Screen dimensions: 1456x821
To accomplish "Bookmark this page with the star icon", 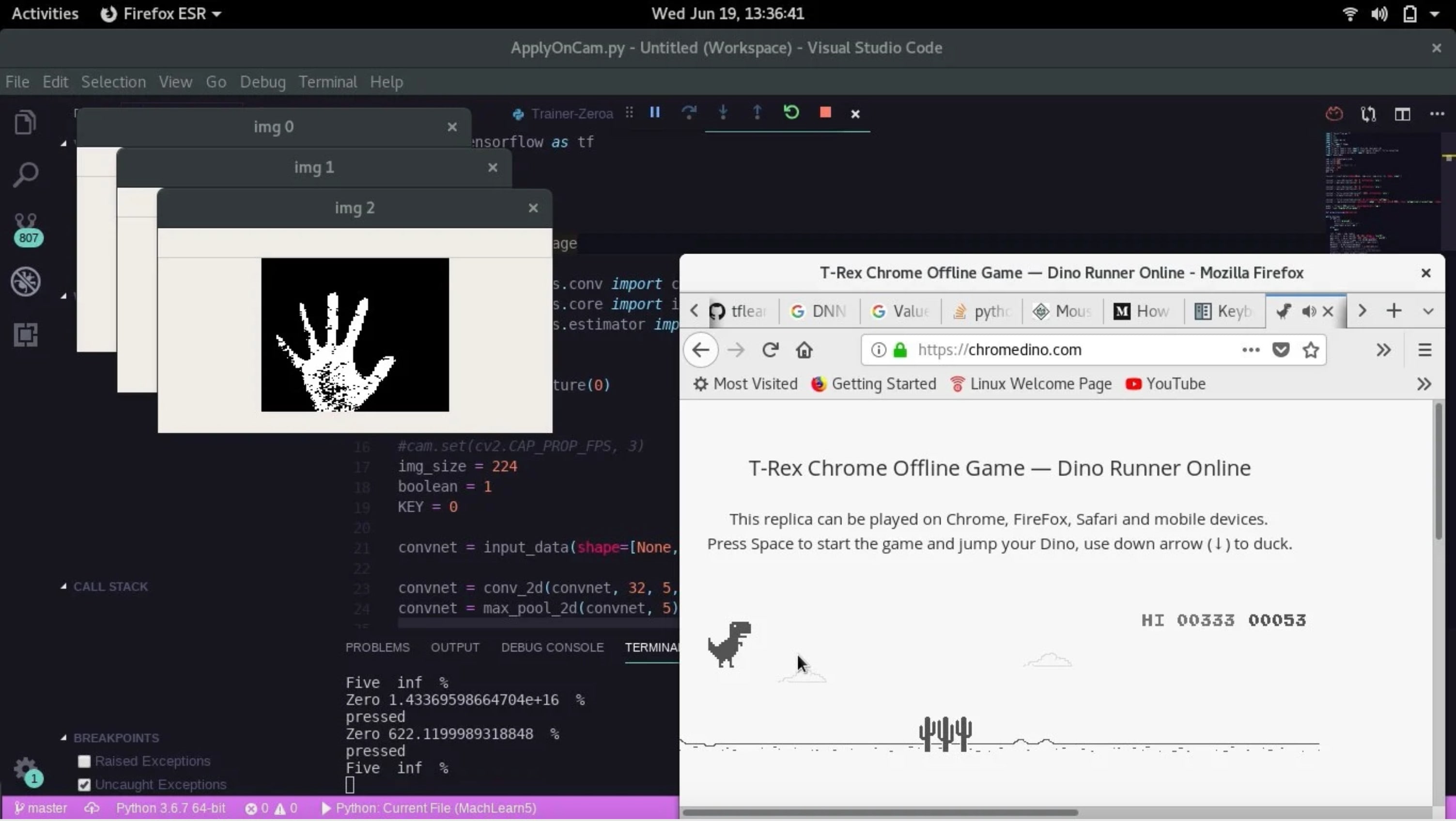I will (1311, 350).
